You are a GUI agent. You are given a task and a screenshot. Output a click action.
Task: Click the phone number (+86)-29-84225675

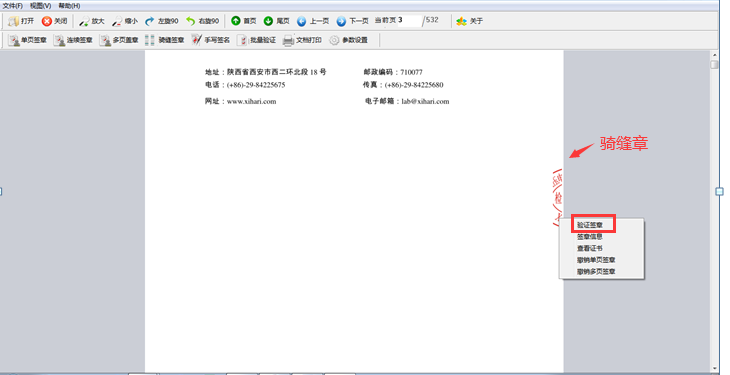tap(256, 85)
